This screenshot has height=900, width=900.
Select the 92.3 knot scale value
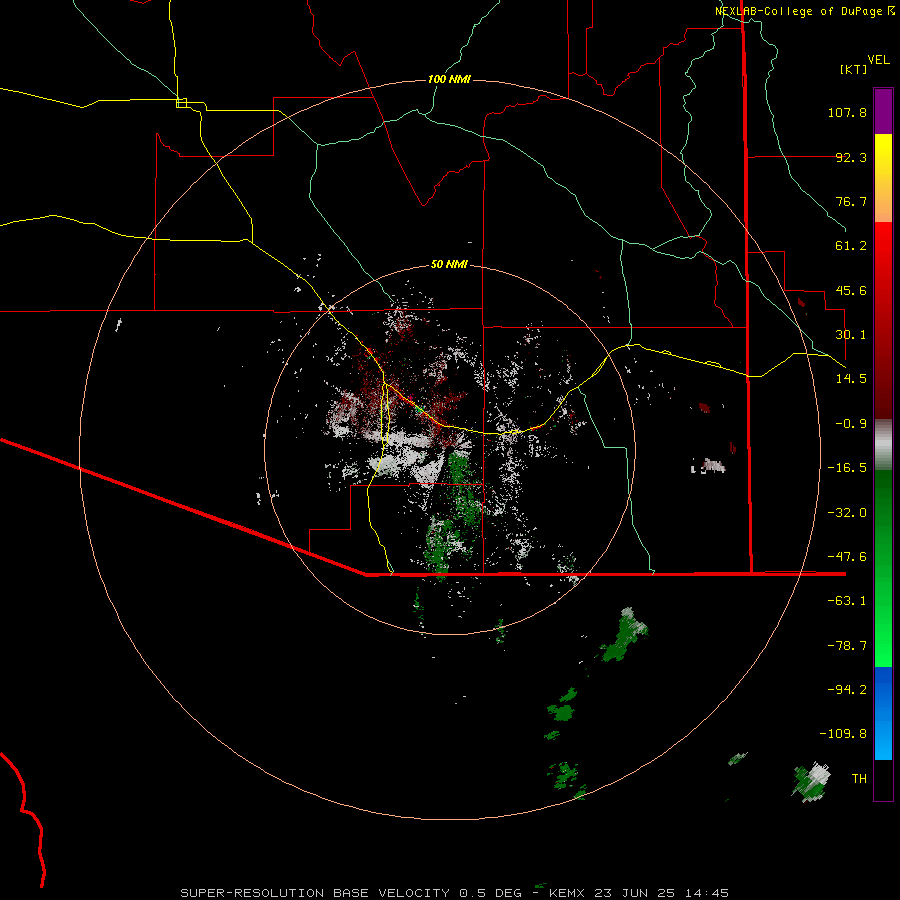tap(851, 157)
